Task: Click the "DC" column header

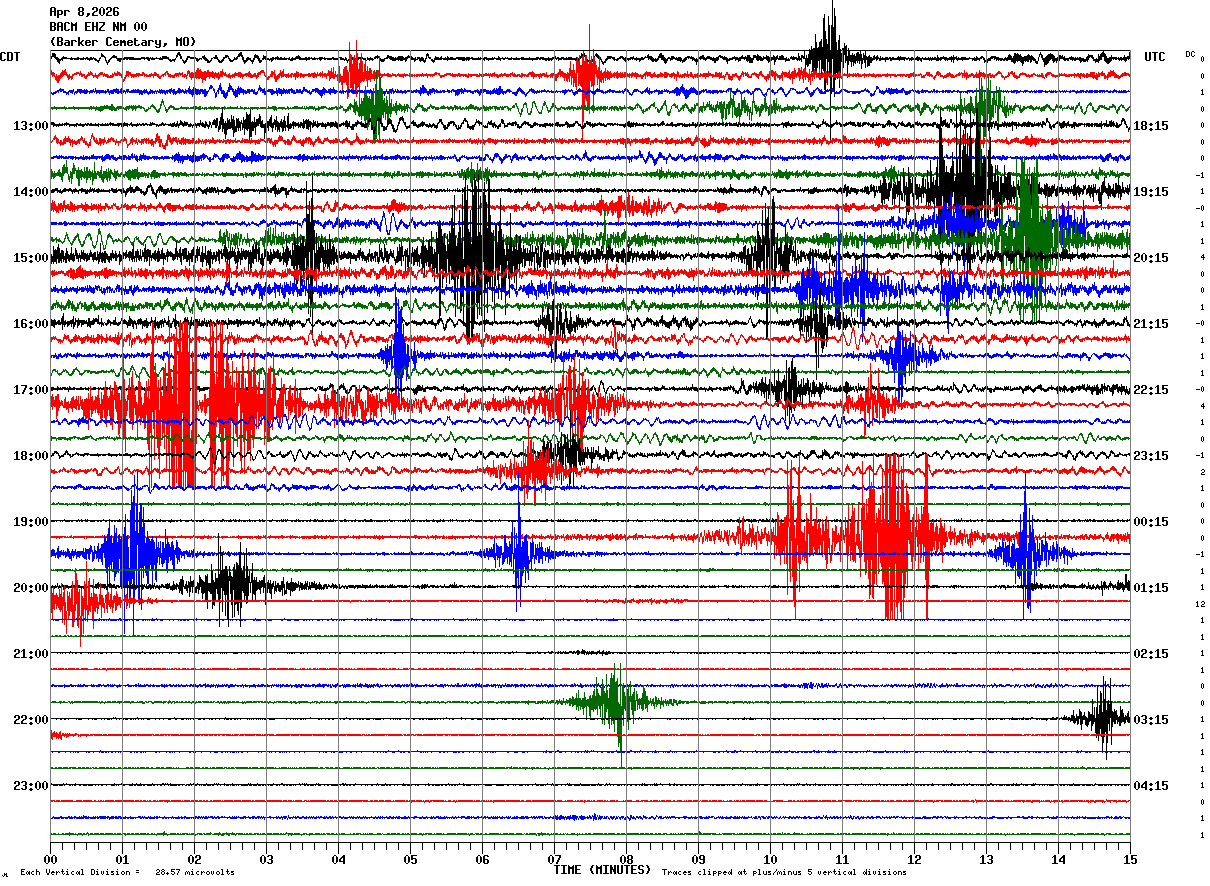Action: click(1190, 54)
